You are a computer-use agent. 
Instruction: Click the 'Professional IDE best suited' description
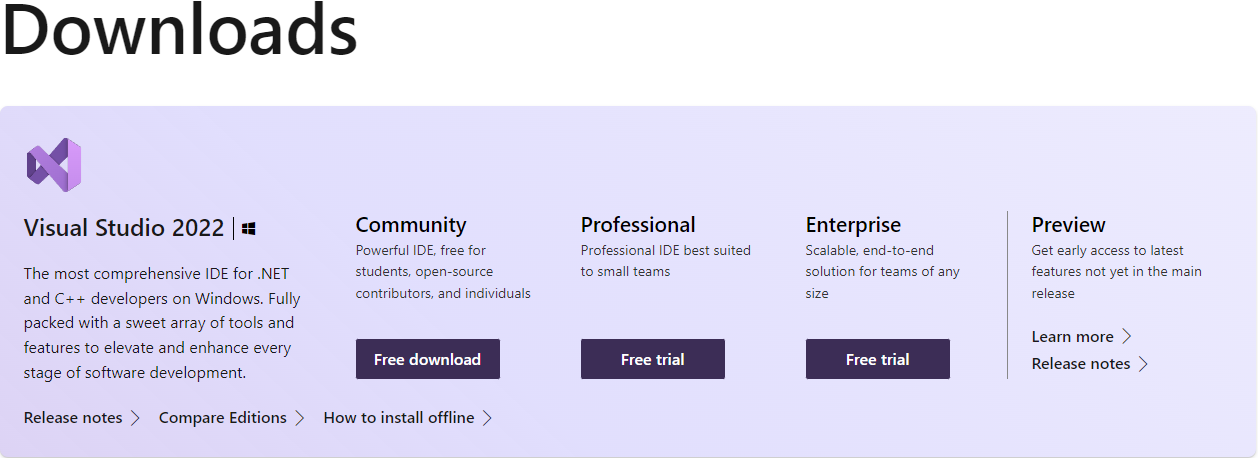[x=666, y=261]
